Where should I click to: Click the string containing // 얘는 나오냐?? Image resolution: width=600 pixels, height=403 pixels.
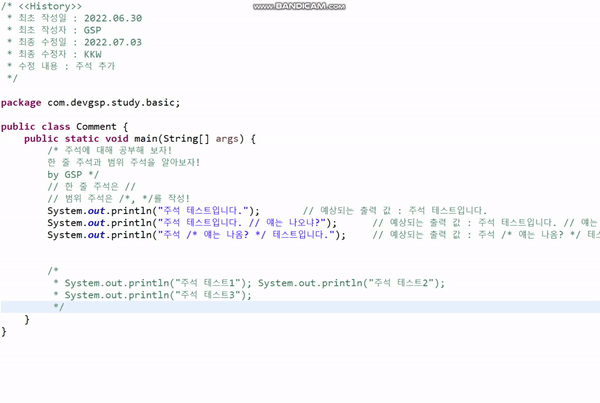coord(242,222)
